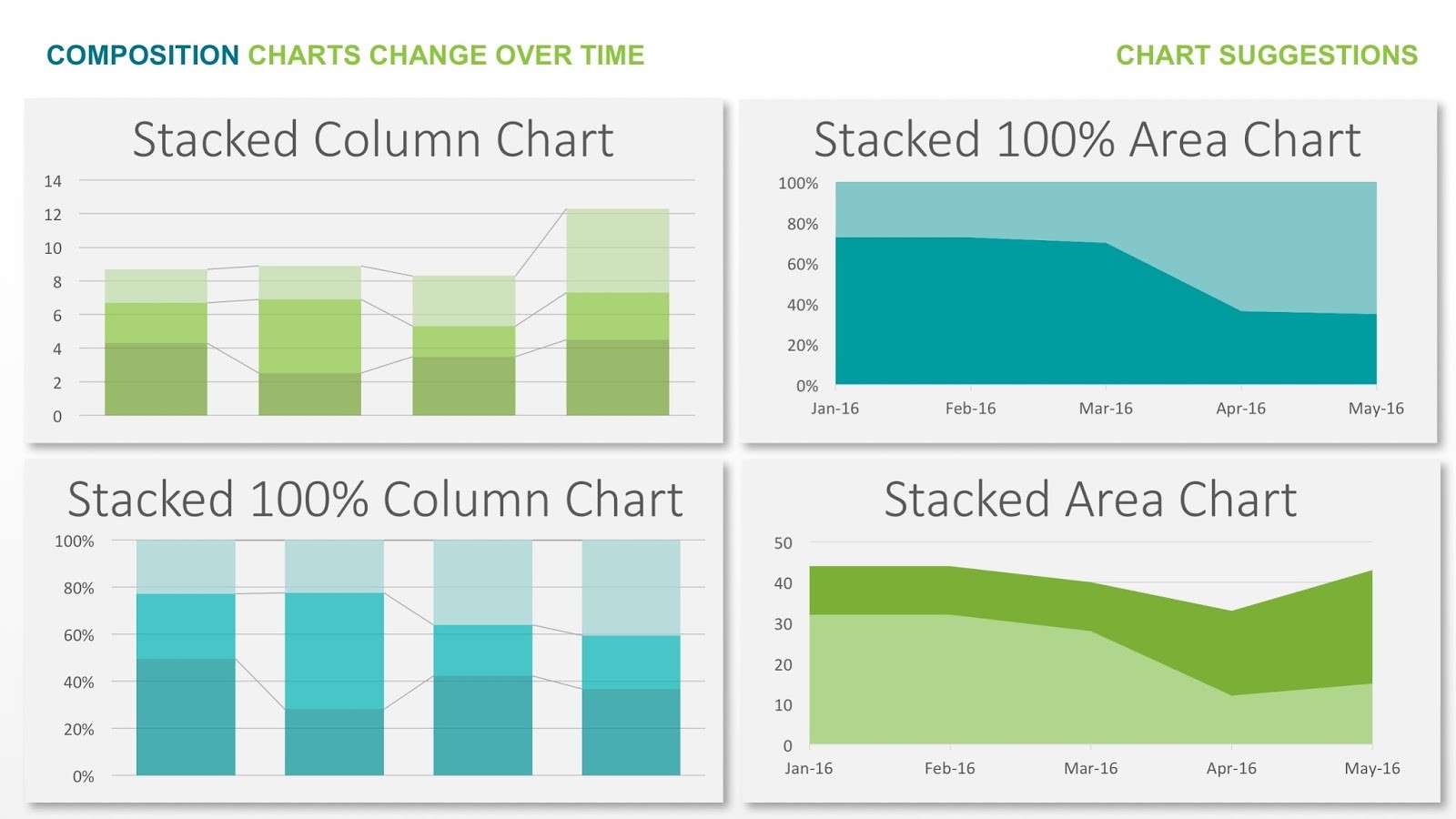Click the 'CHART SUGGESTIONS' header text
Screen dimensions: 1456x819
(1267, 56)
